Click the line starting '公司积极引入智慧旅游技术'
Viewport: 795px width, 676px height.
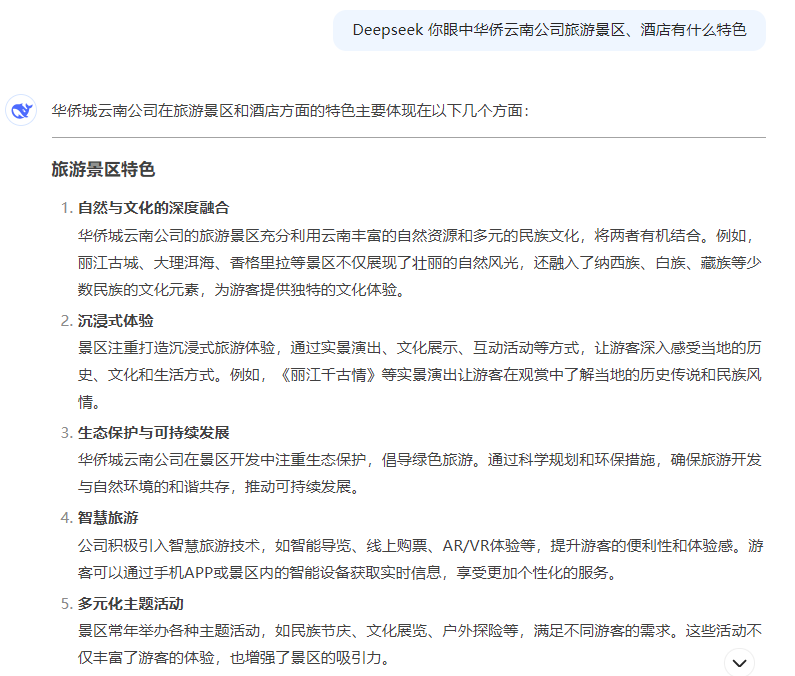coord(420,546)
